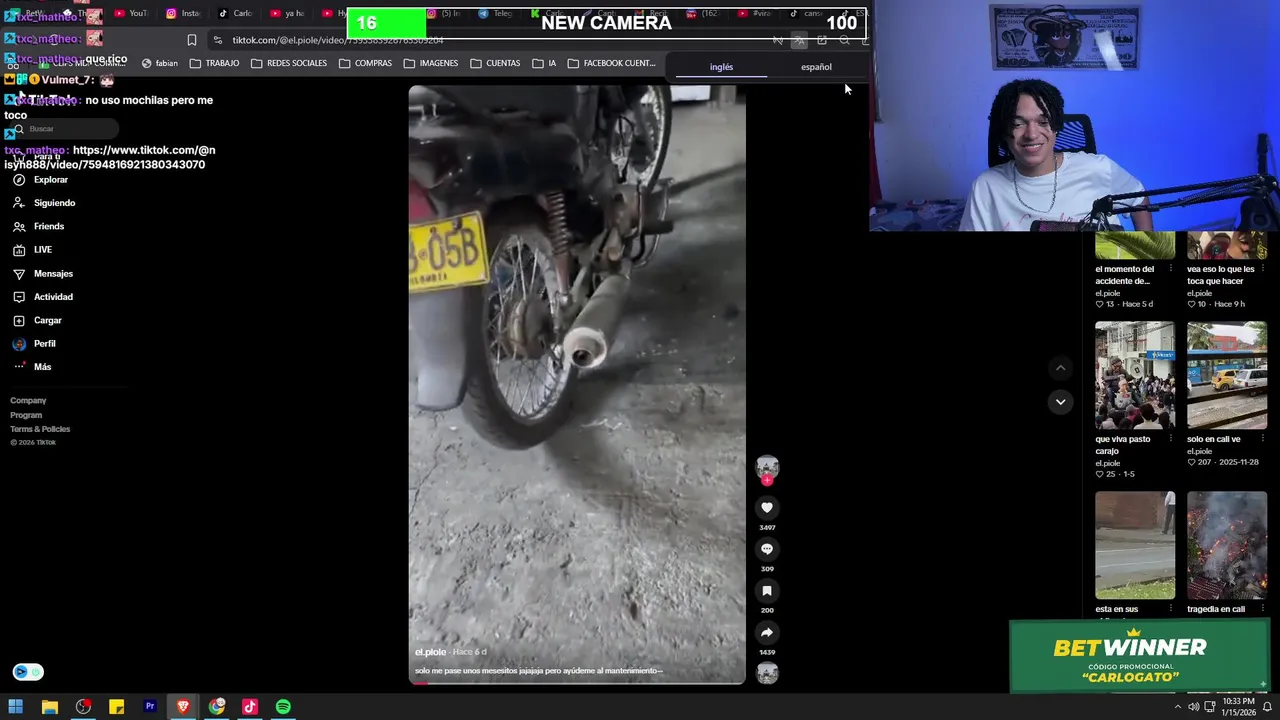The height and width of the screenshot is (720, 1280).
Task: Click 'vea eso lo que les toca que hacer' title
Action: tap(1221, 275)
